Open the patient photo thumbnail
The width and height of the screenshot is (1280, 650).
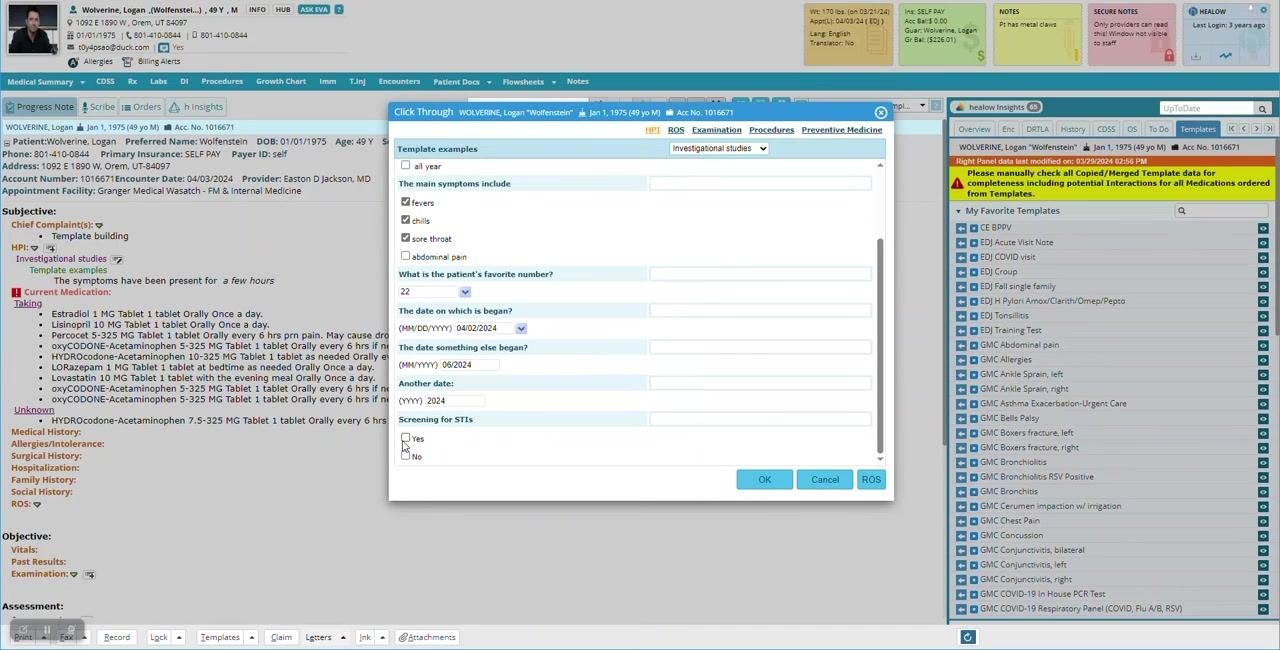[x=33, y=29]
